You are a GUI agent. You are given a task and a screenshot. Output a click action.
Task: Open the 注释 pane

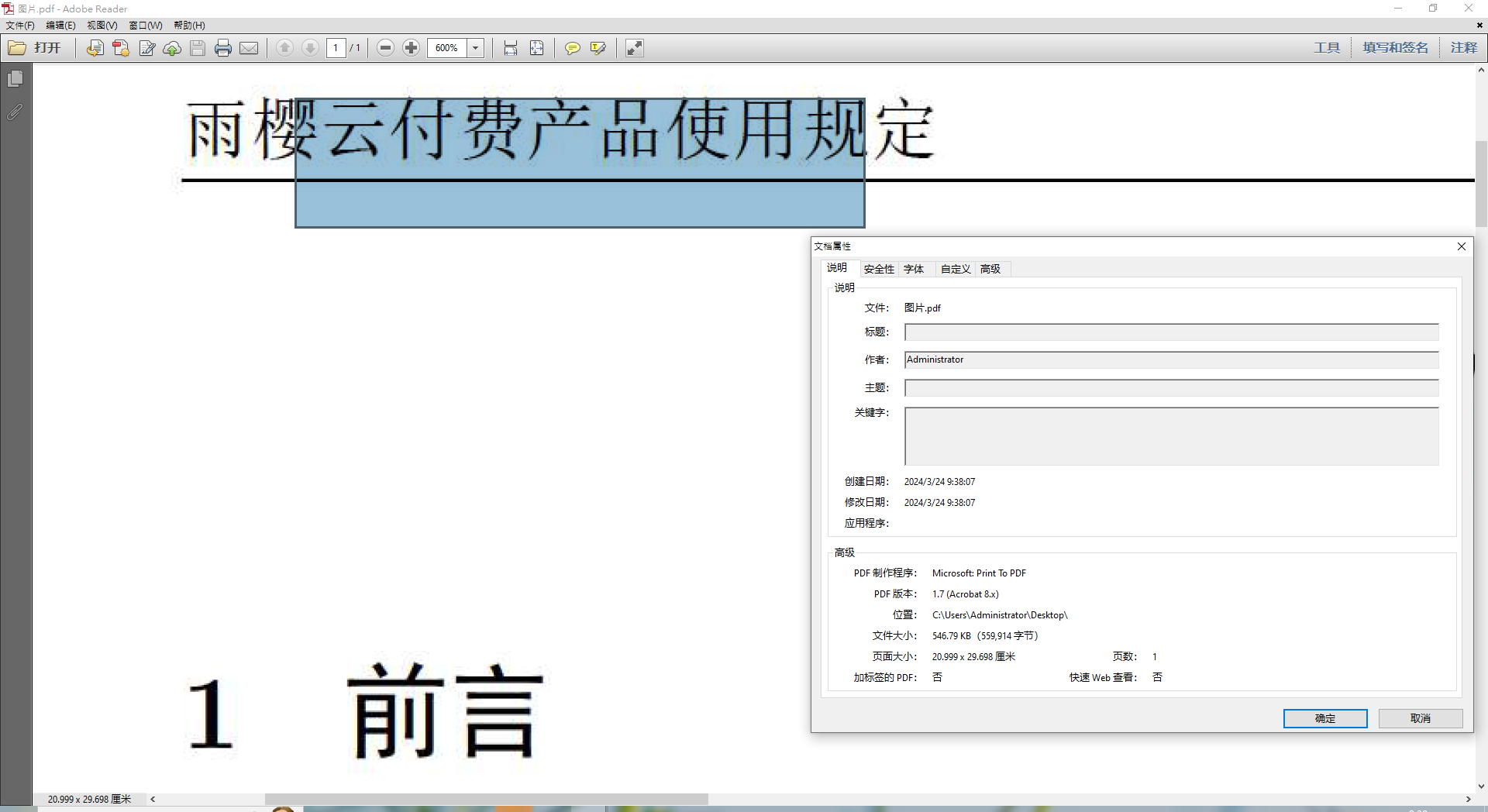coord(1464,48)
